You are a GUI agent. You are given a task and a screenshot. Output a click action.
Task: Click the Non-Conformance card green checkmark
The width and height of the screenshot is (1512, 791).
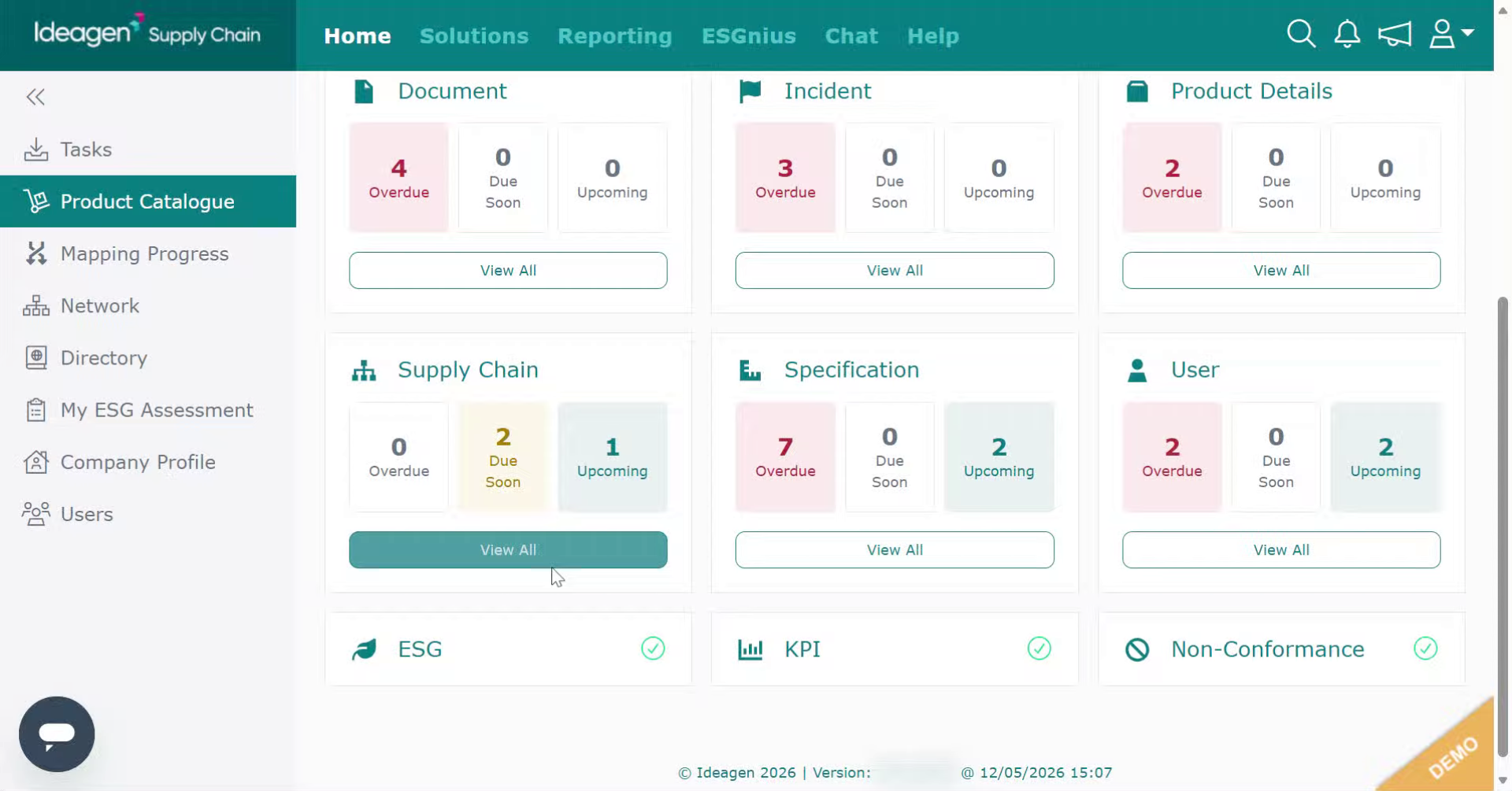coord(1425,649)
